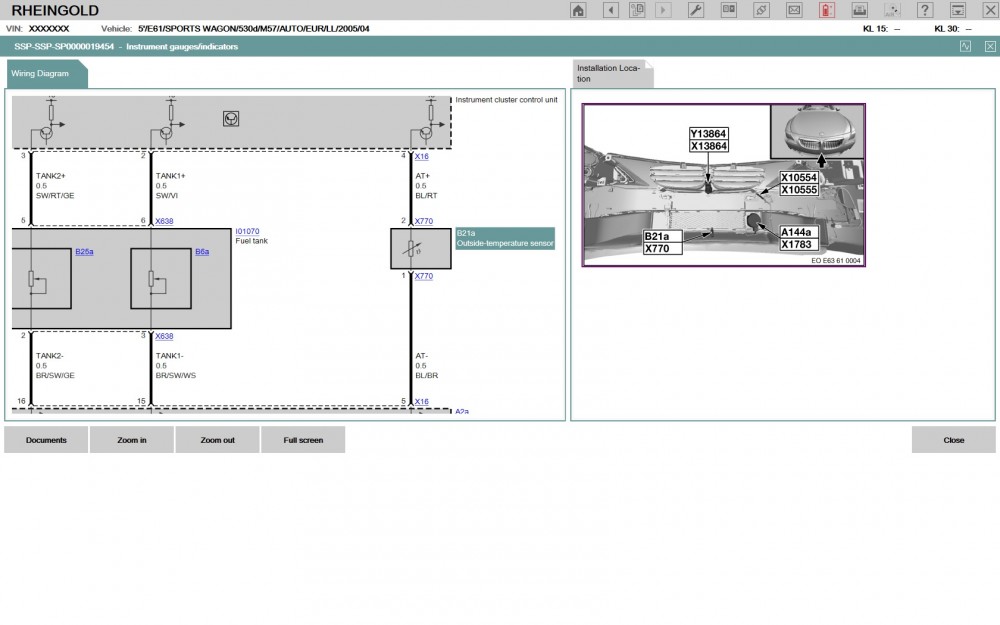Open the upper X16 connector link
The image size is (1000, 625).
pos(422,156)
